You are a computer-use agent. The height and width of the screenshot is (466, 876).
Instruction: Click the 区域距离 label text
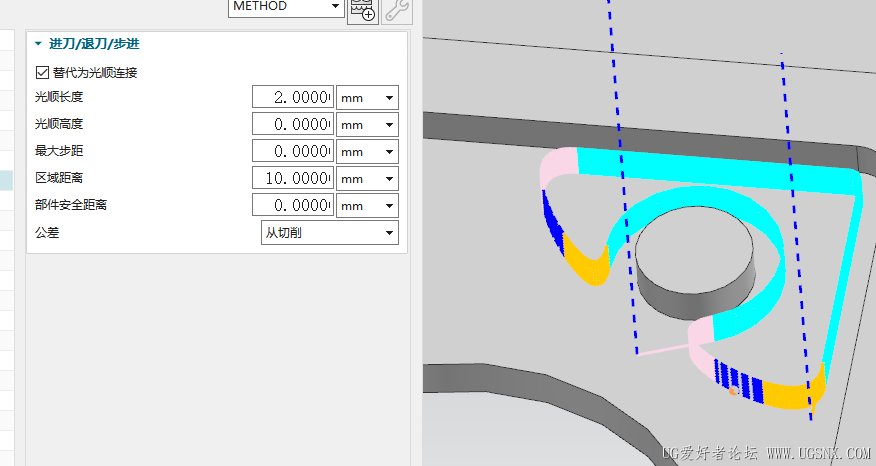(59, 178)
